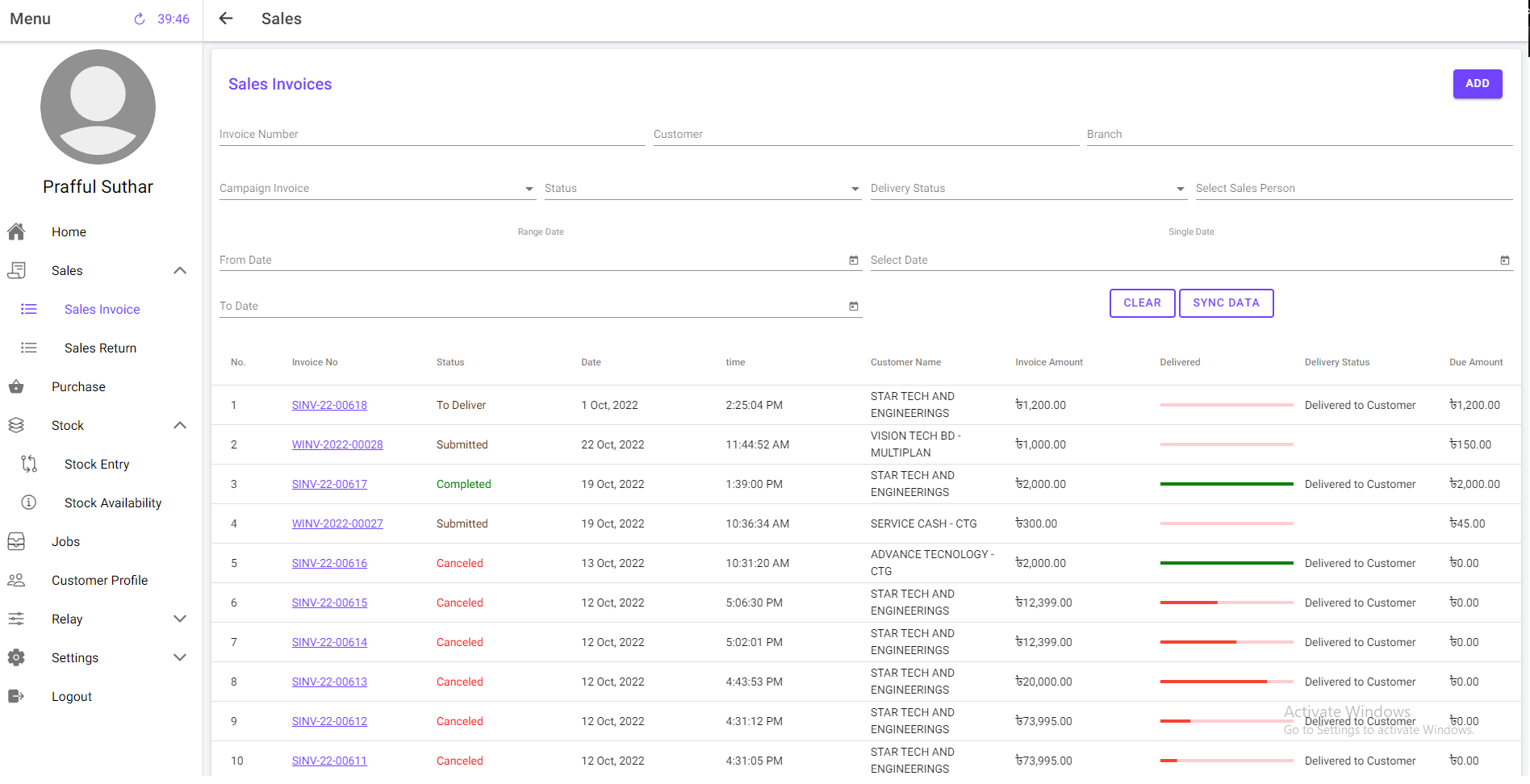Expand the Settings menu chevron
The height and width of the screenshot is (784, 1530).
180,657
